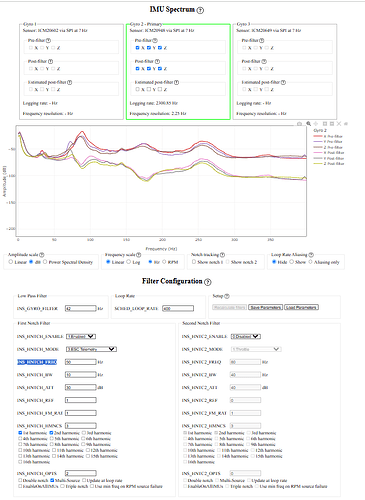
Task: Click the Save Parameters button
Action: point(266,307)
